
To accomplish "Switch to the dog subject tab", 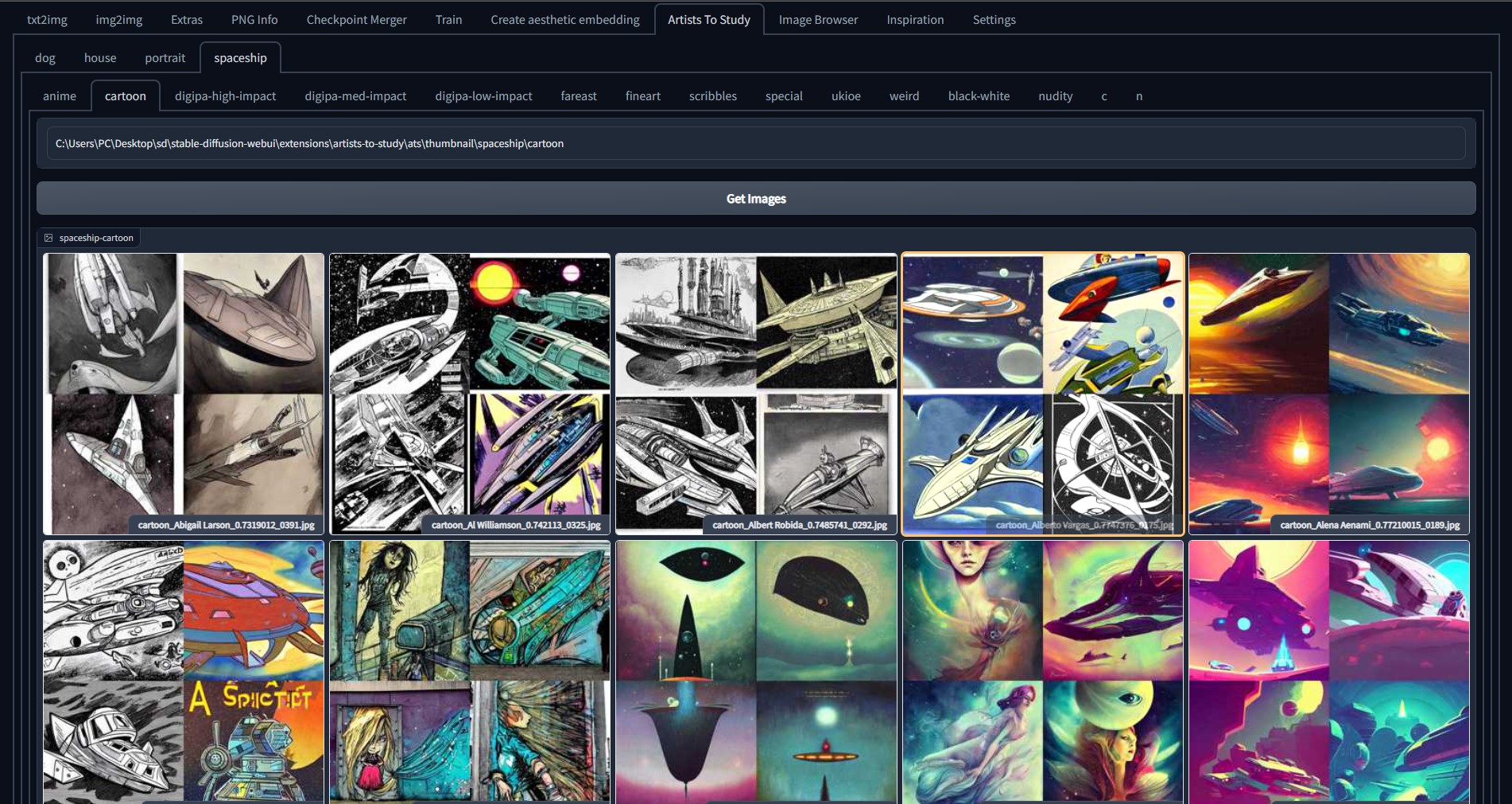I will click(45, 58).
